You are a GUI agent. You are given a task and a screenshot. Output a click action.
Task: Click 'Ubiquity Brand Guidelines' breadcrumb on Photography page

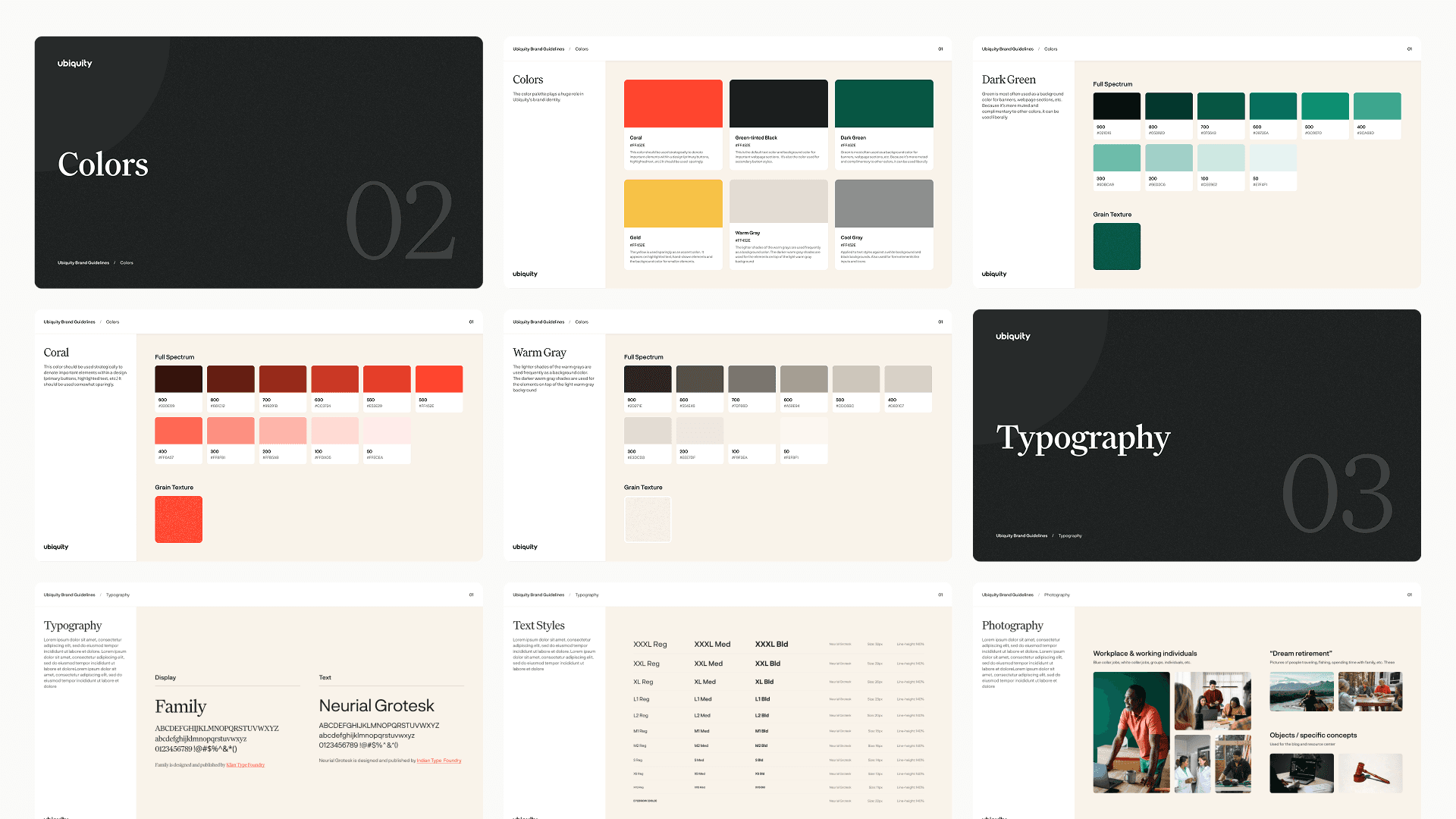click(x=1007, y=595)
